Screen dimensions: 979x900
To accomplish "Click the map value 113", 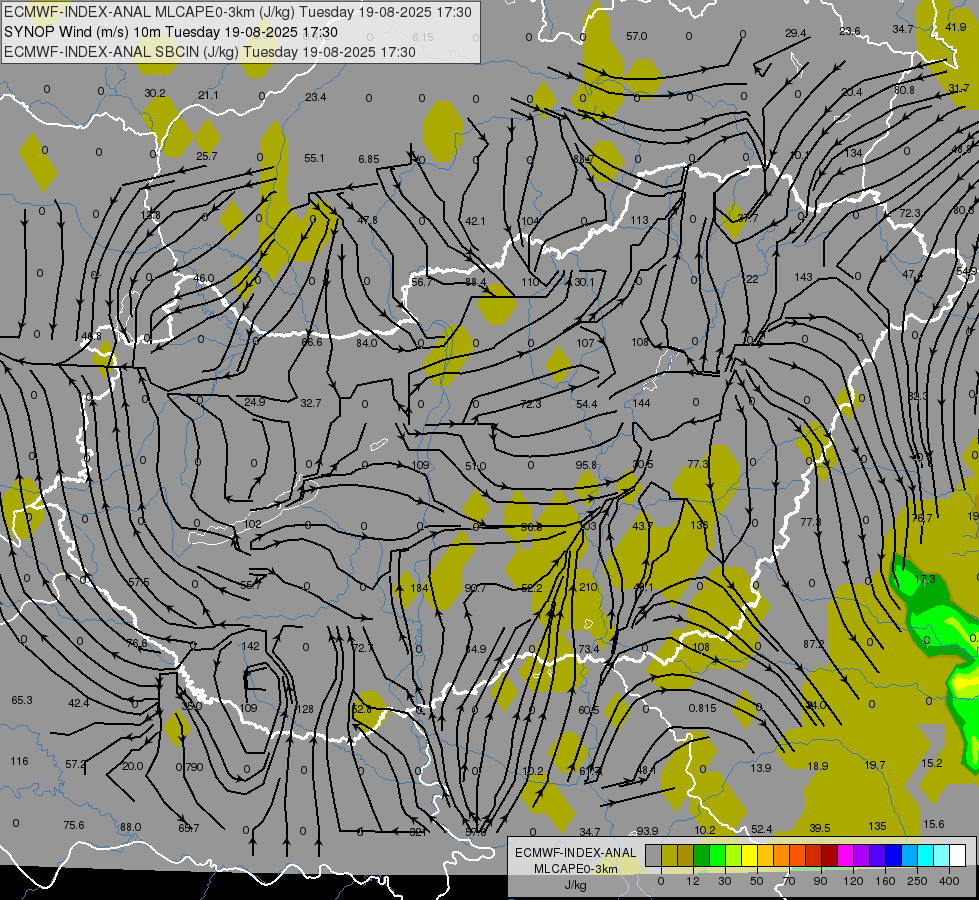I will pos(639,220).
